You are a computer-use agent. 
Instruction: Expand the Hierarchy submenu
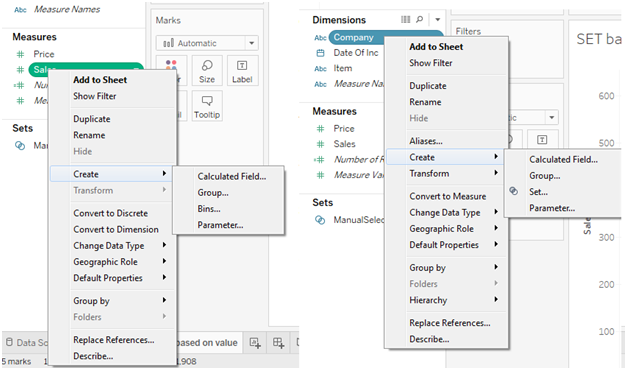click(x=447, y=300)
